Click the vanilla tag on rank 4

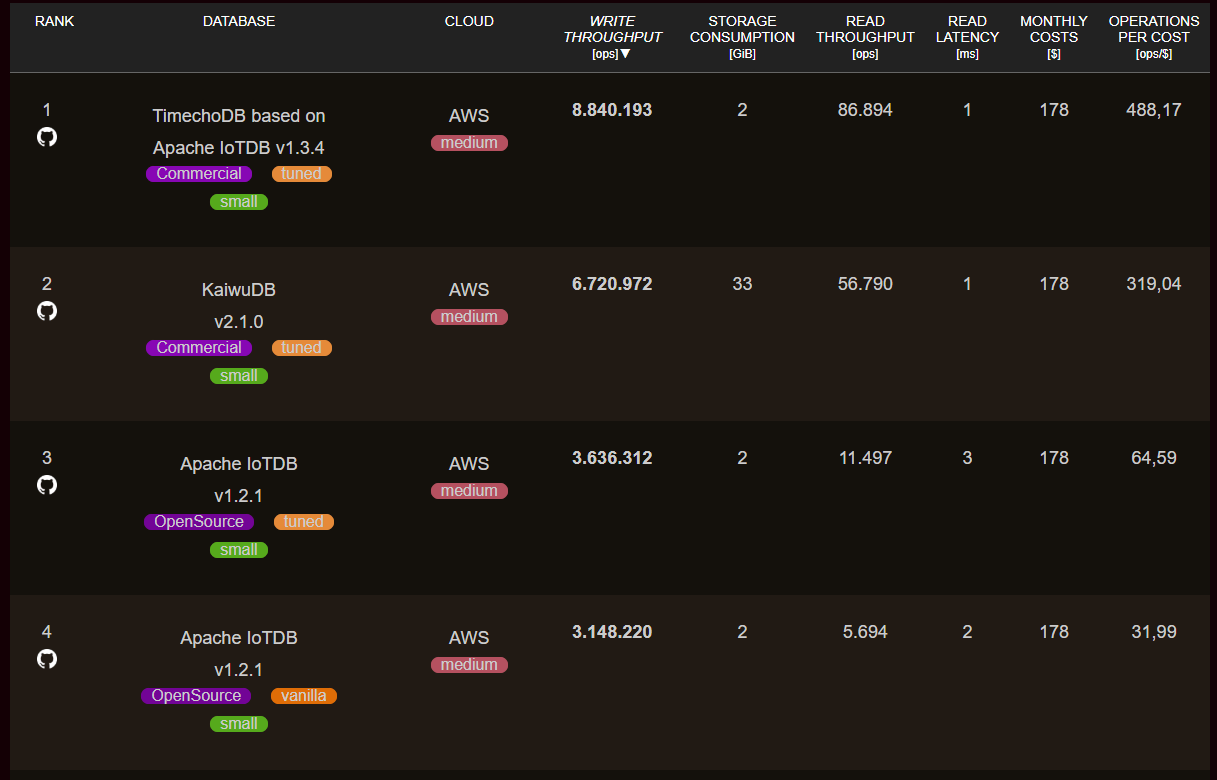point(304,696)
